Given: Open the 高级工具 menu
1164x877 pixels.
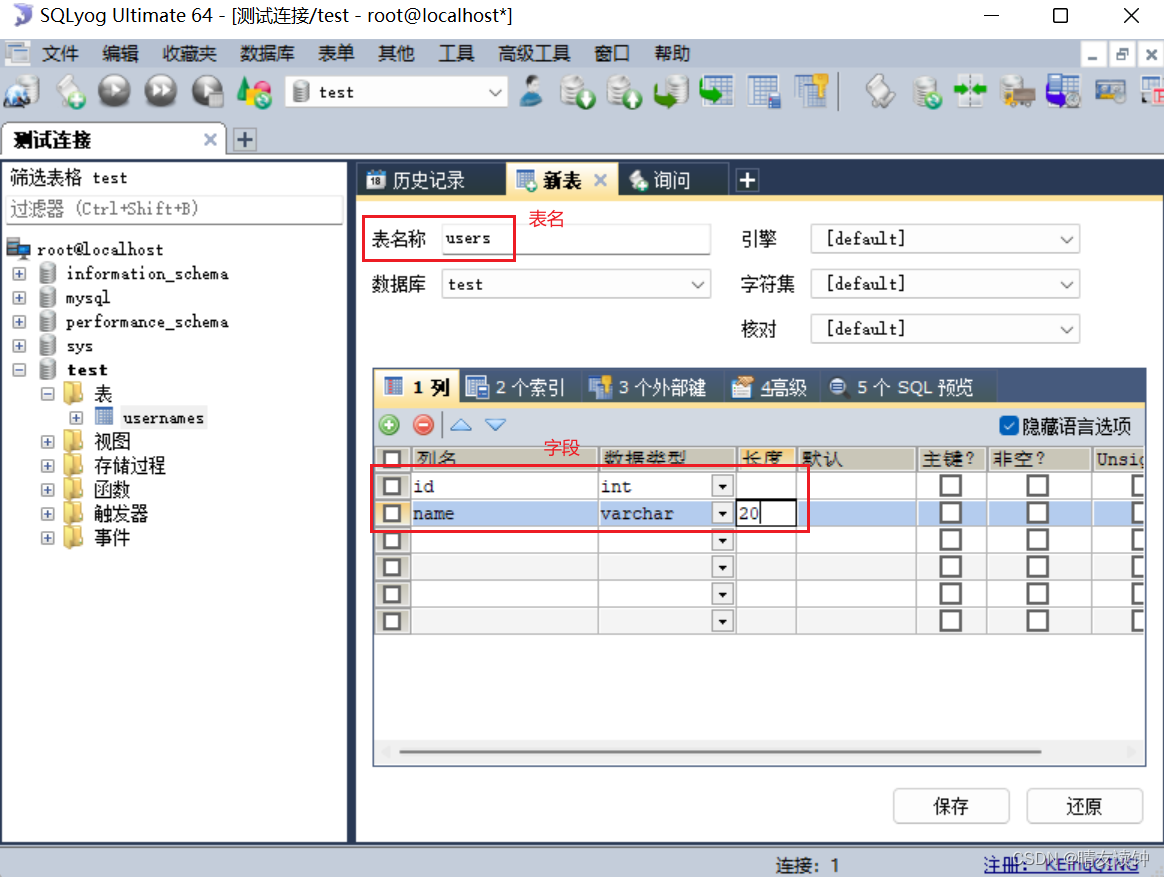Looking at the screenshot, I should tap(534, 53).
